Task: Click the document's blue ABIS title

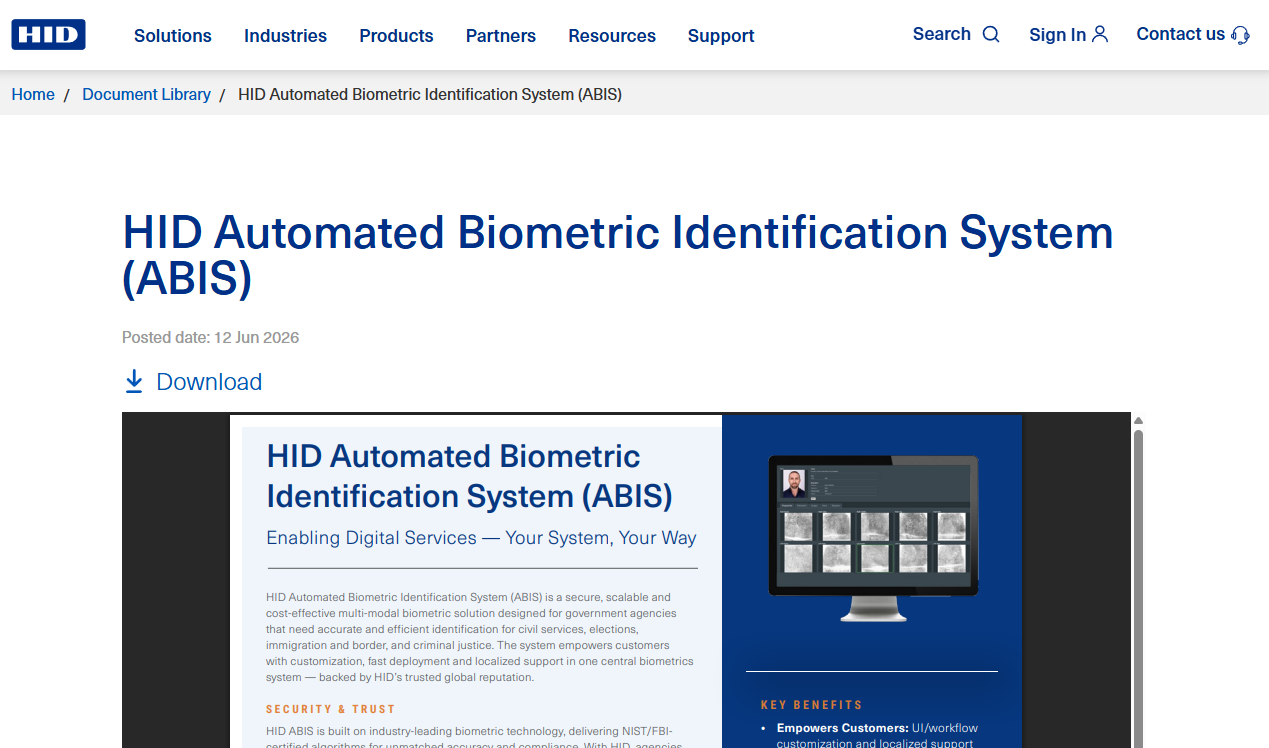Action: (x=469, y=476)
